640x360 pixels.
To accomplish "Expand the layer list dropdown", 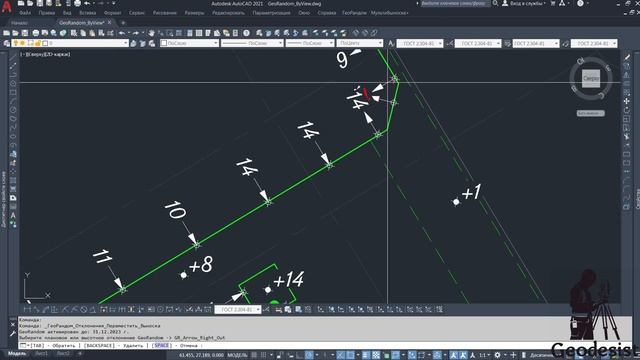I will click(x=126, y=43).
